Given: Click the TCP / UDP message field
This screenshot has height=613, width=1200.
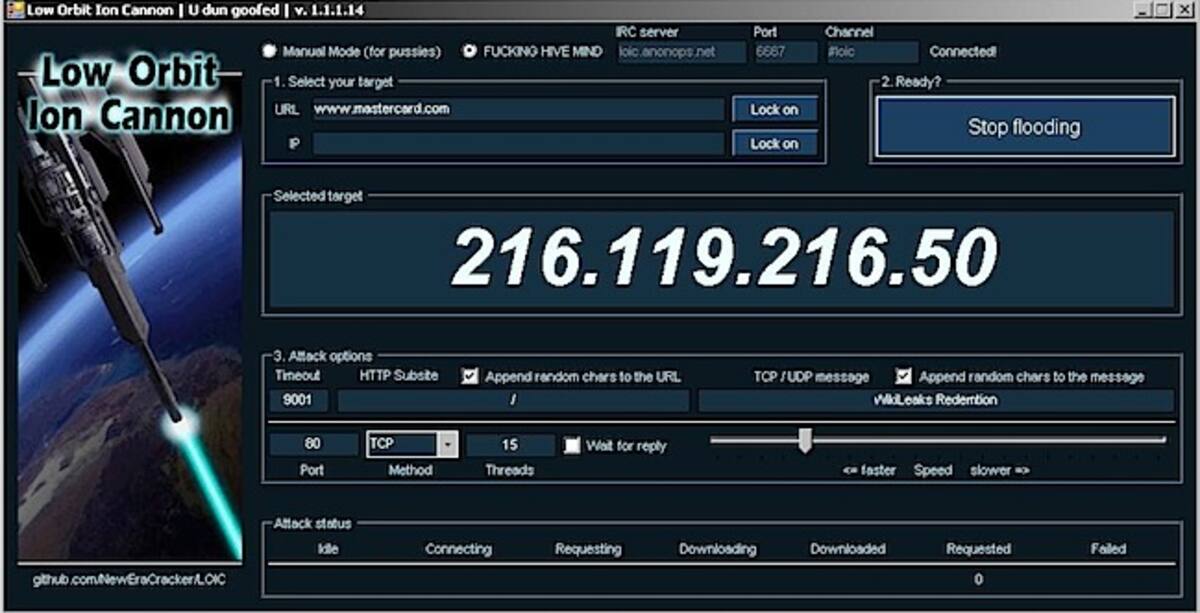Looking at the screenshot, I should (x=936, y=400).
